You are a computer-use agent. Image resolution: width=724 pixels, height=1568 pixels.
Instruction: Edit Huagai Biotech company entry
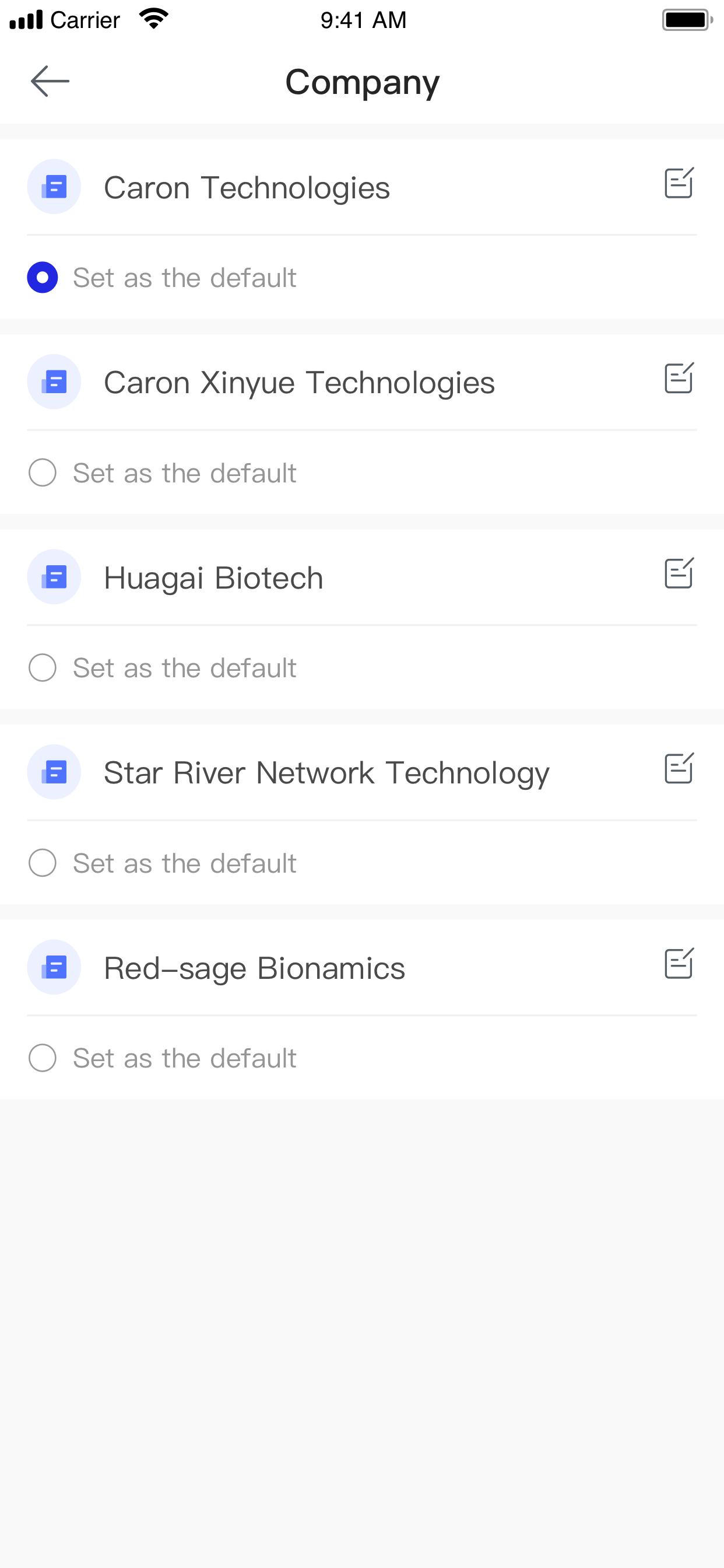[x=679, y=573]
